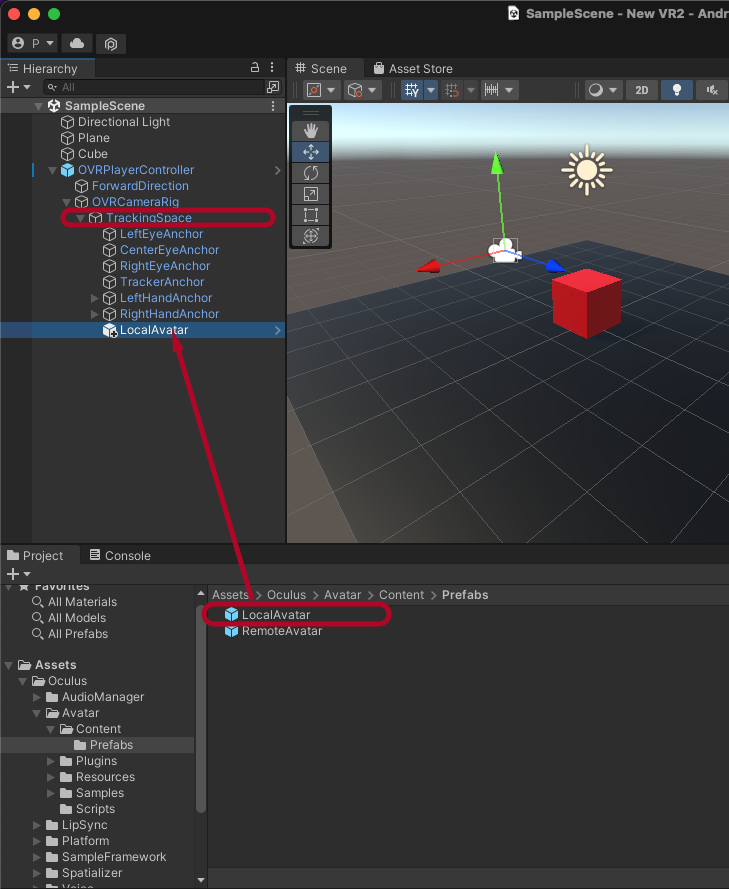
Task: Select ForwardDirection in hierarchy
Action: point(140,186)
